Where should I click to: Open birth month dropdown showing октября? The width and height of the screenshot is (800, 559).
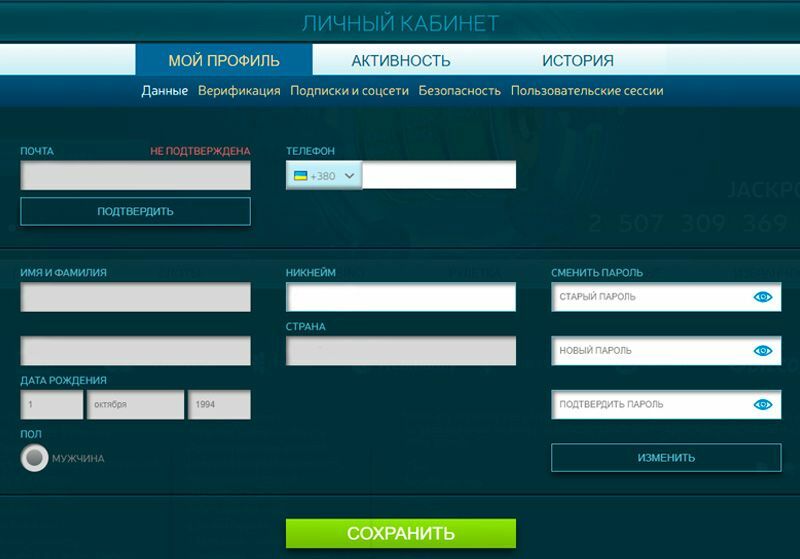[135, 404]
